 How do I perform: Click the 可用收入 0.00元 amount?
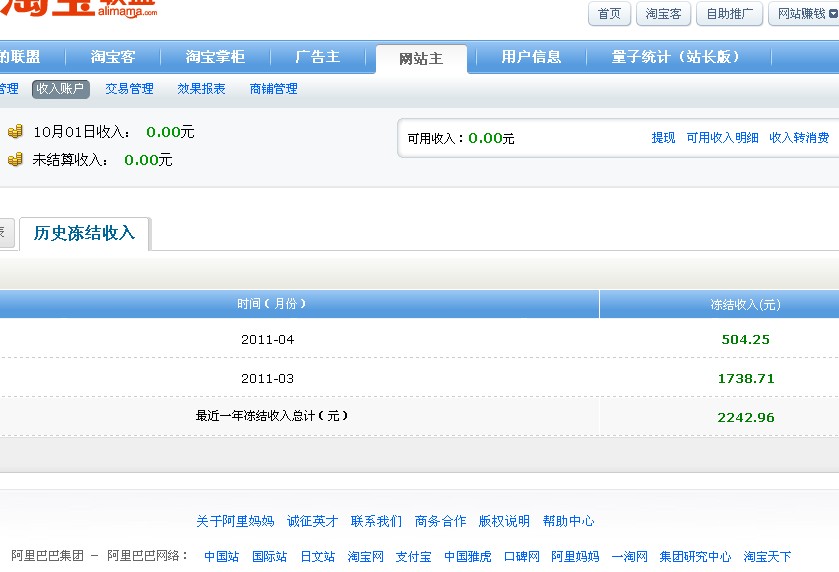491,138
